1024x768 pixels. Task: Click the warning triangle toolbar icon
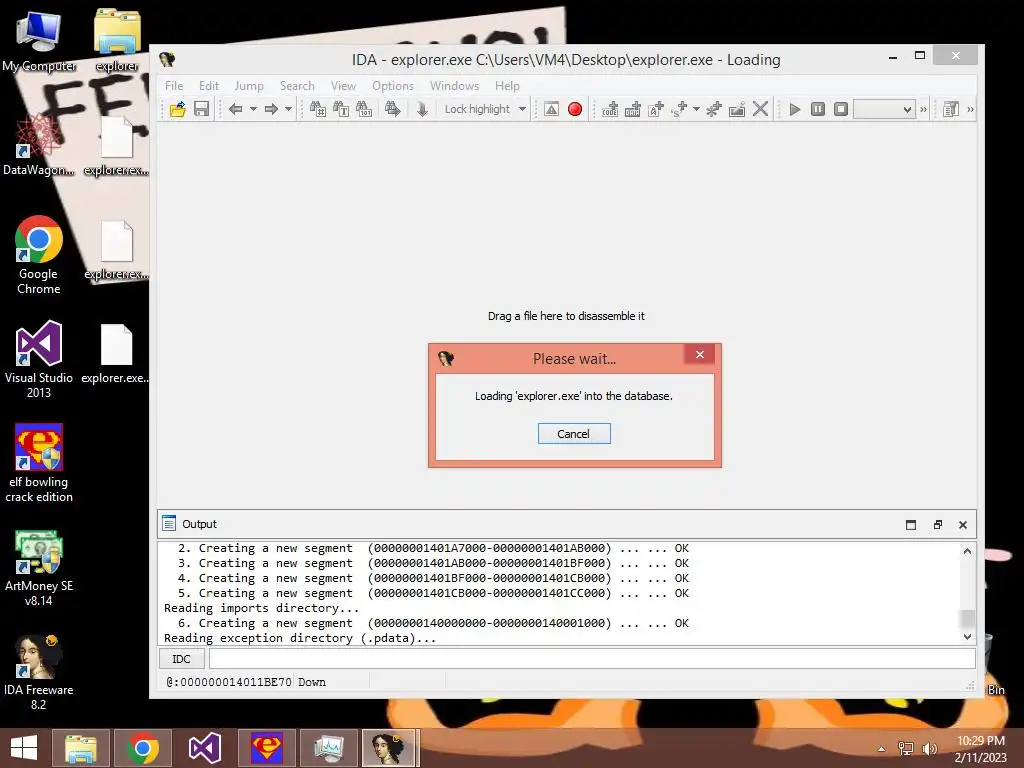[551, 109]
